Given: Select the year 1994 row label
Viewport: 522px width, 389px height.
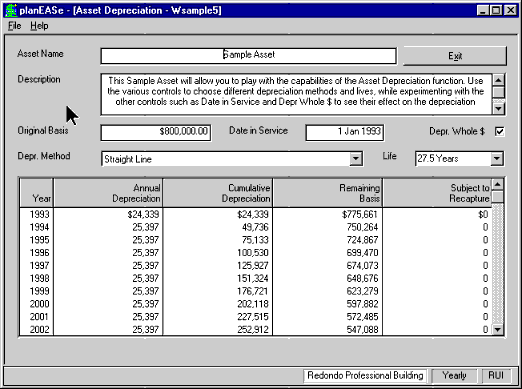Looking at the screenshot, I should pos(39,227).
